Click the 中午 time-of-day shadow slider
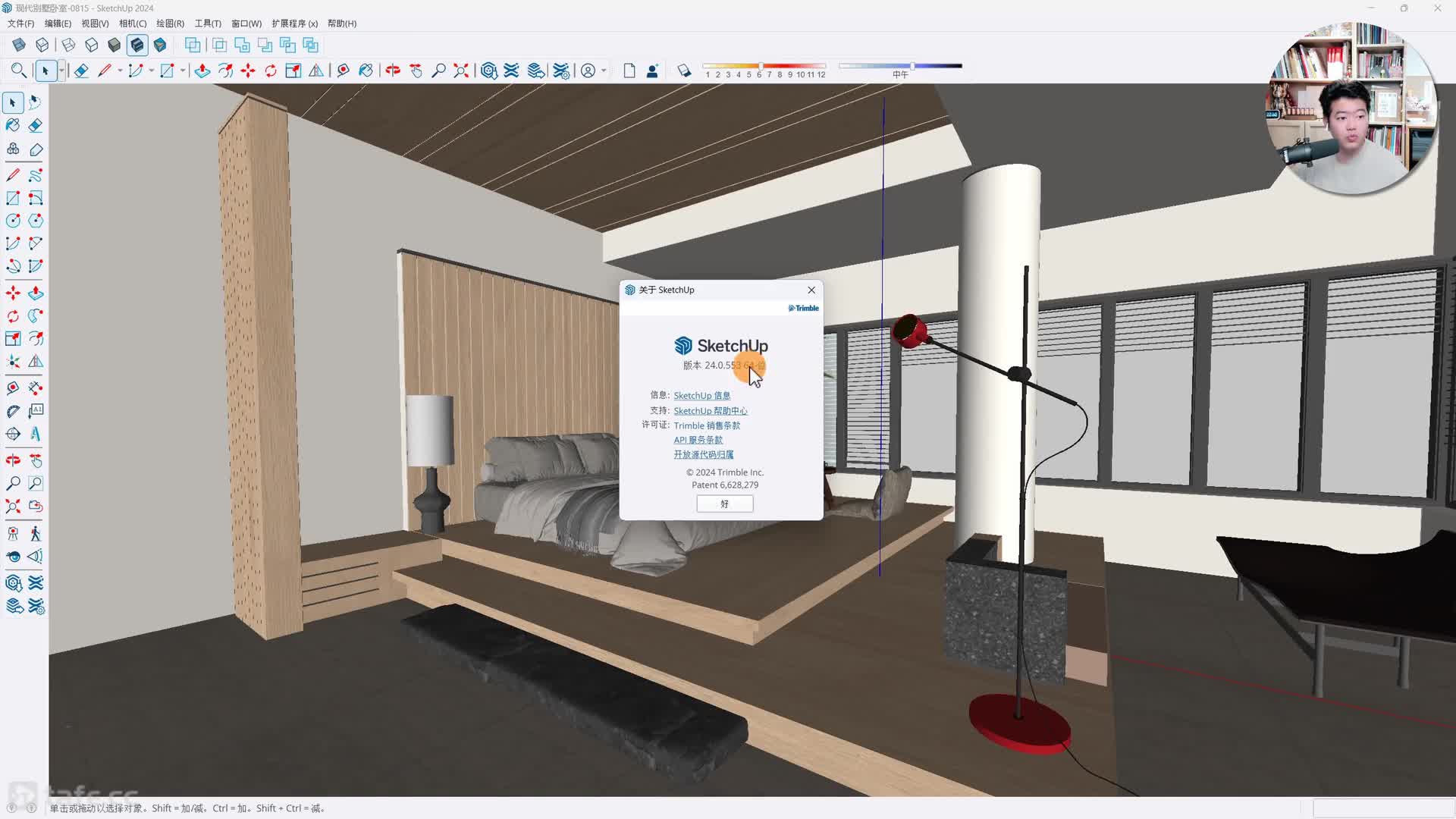The image size is (1456, 819). coord(912,67)
